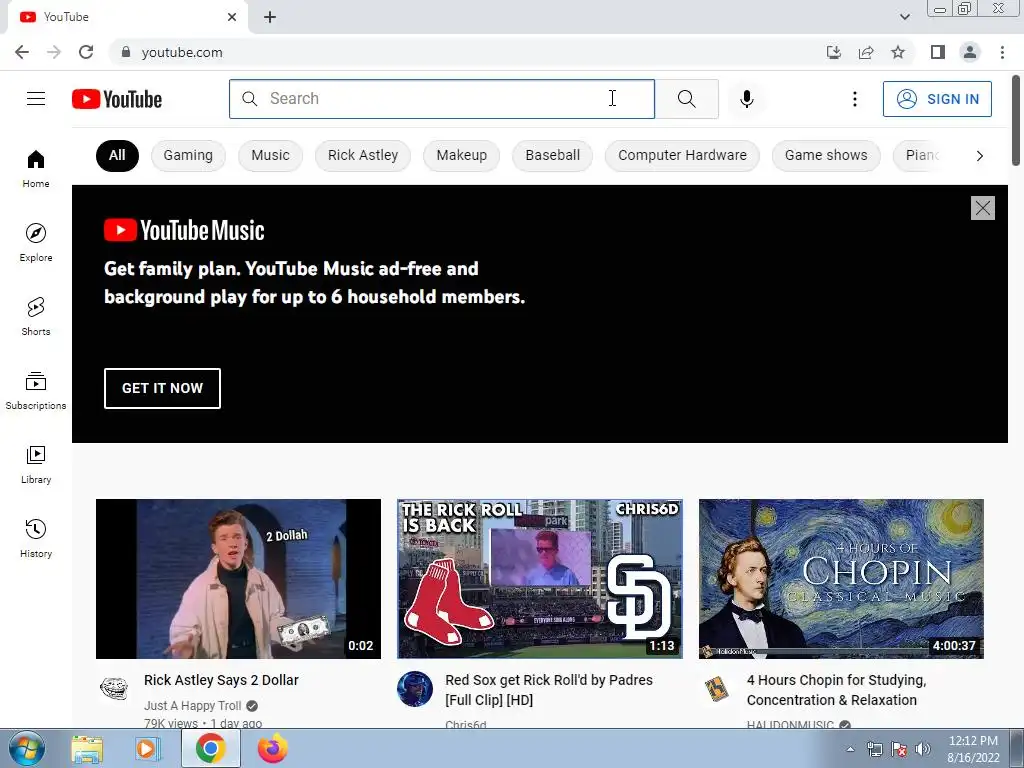Image resolution: width=1024 pixels, height=768 pixels.
Task: Open HALIDONMUSIC channel avatar
Action: (x=717, y=689)
